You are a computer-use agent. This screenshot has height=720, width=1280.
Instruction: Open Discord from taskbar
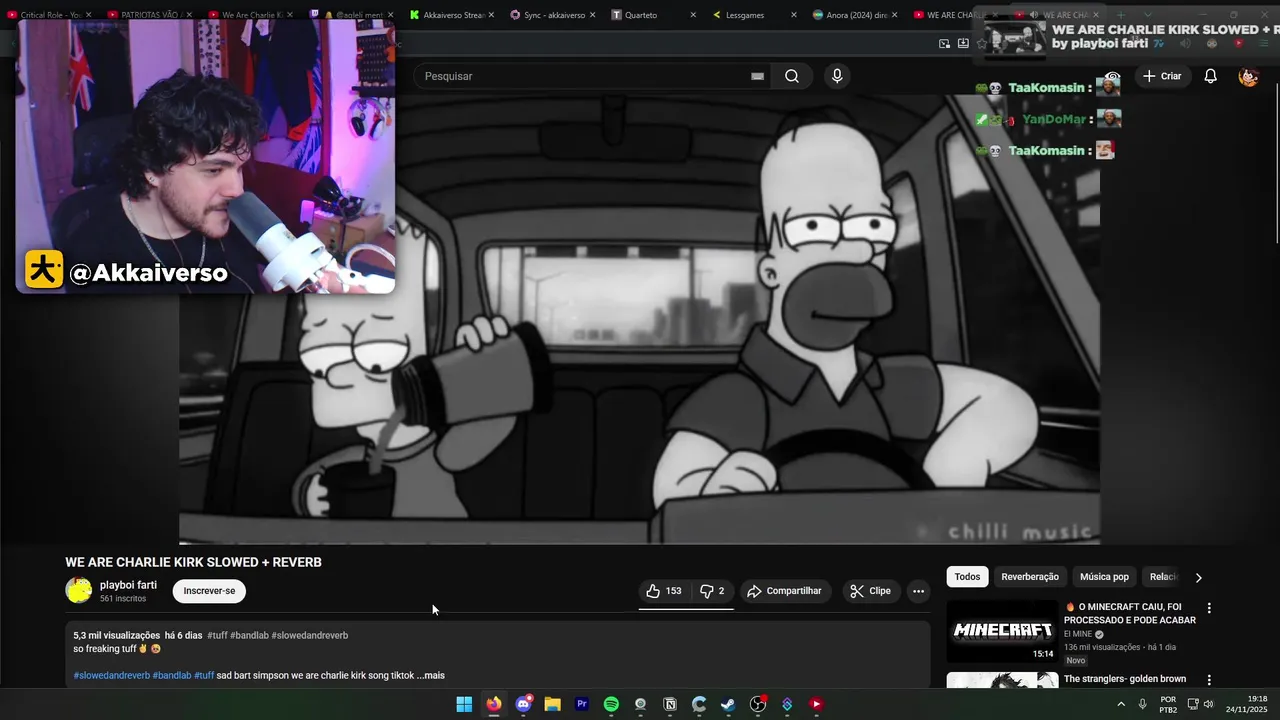click(x=523, y=704)
